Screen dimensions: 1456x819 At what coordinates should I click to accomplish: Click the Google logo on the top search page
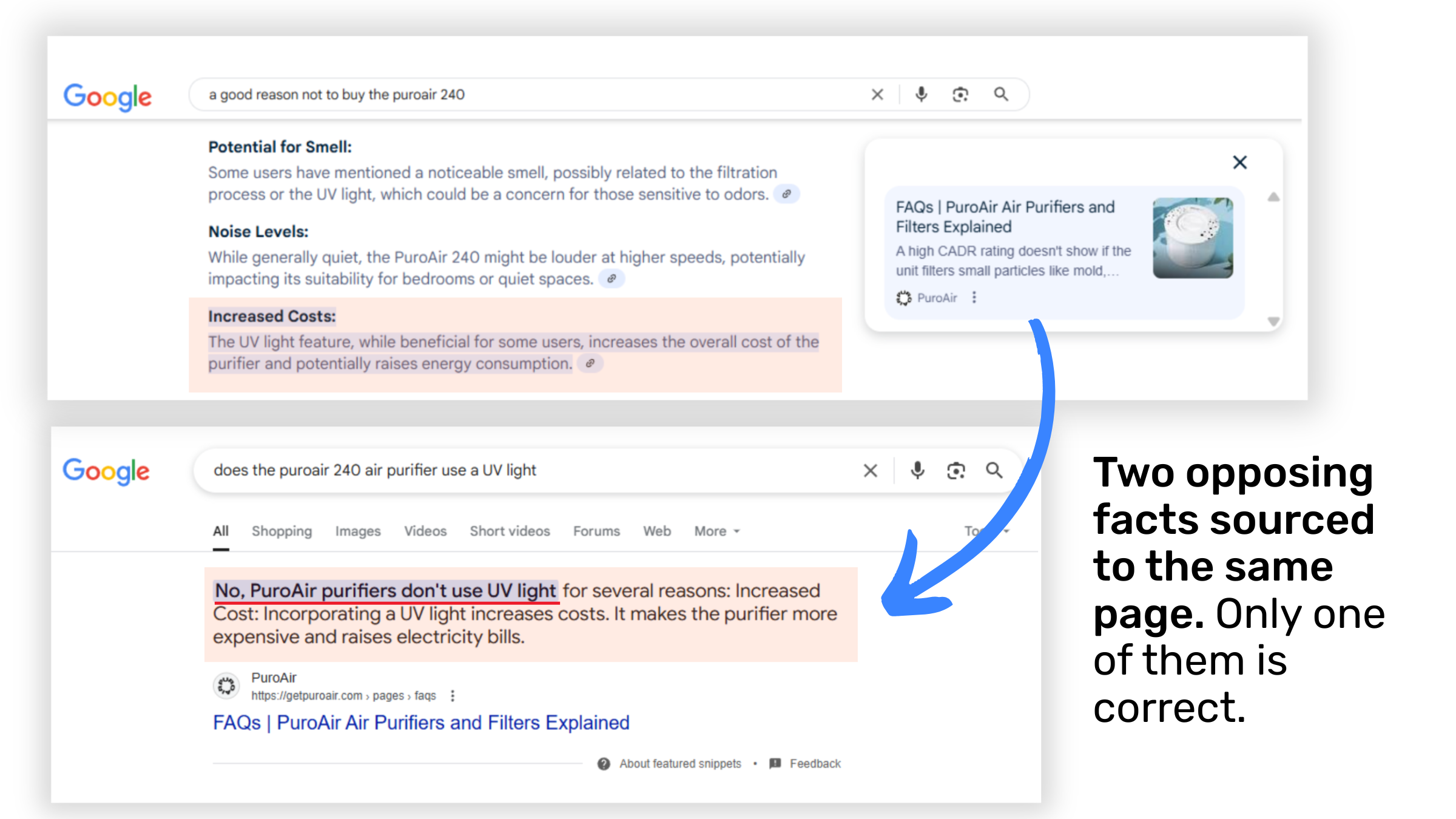[x=108, y=97]
